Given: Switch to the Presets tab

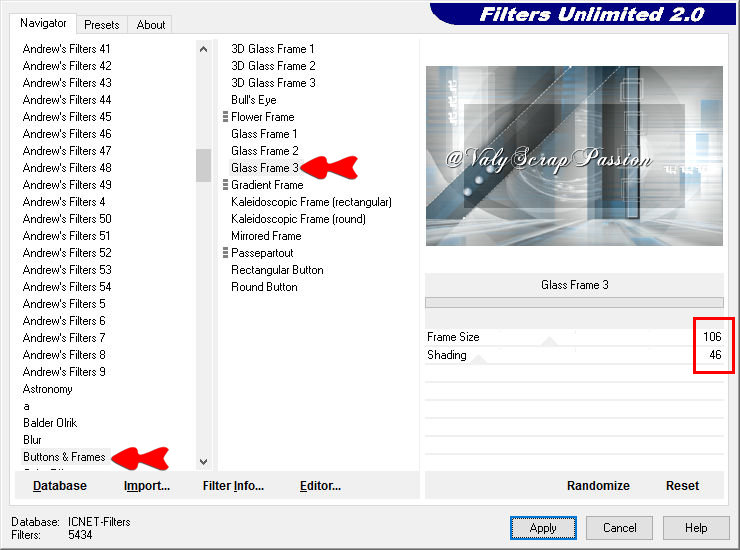Looking at the screenshot, I should click(102, 25).
